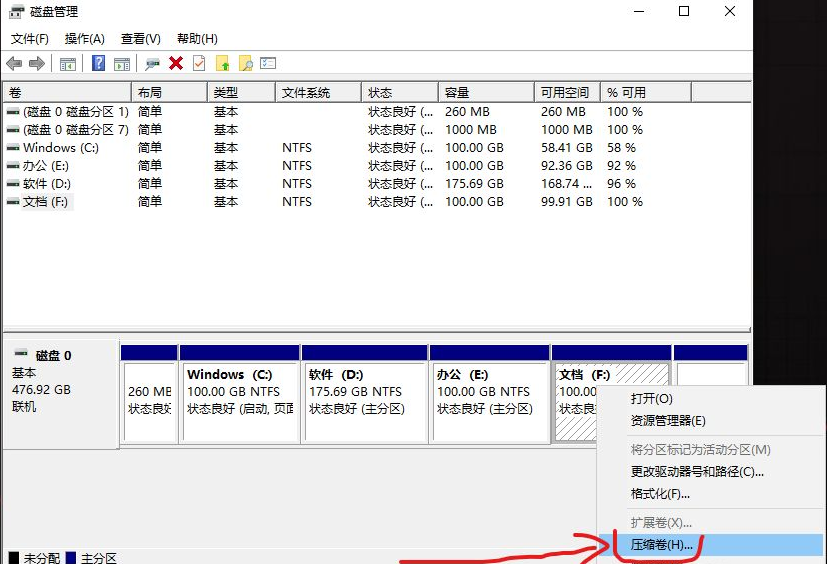The height and width of the screenshot is (564, 827).
Task: Click the blue question mark help icon
Action: [98, 64]
